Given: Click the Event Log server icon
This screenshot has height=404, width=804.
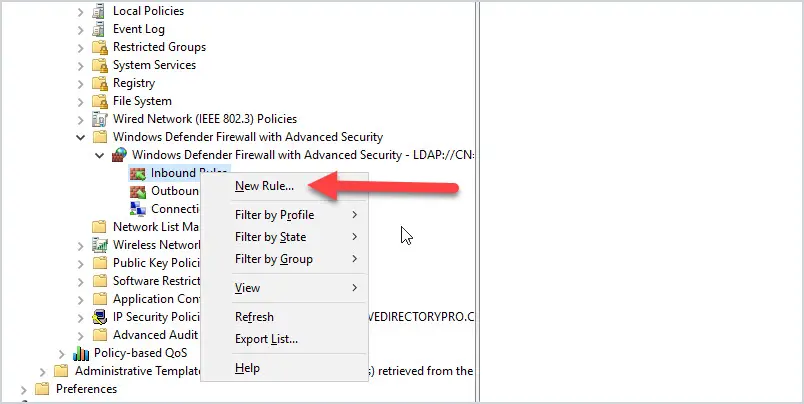Looking at the screenshot, I should pyautogui.click(x=98, y=29).
